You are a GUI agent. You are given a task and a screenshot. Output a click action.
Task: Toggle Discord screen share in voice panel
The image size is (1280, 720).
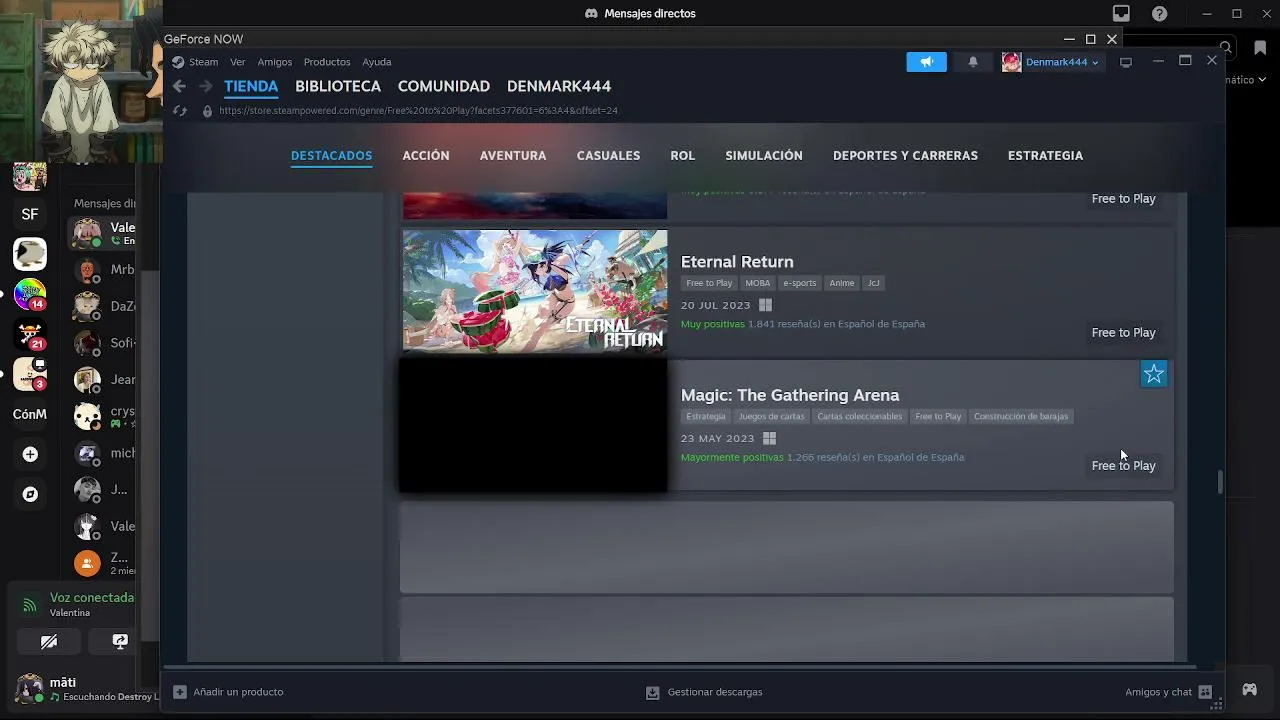120,641
